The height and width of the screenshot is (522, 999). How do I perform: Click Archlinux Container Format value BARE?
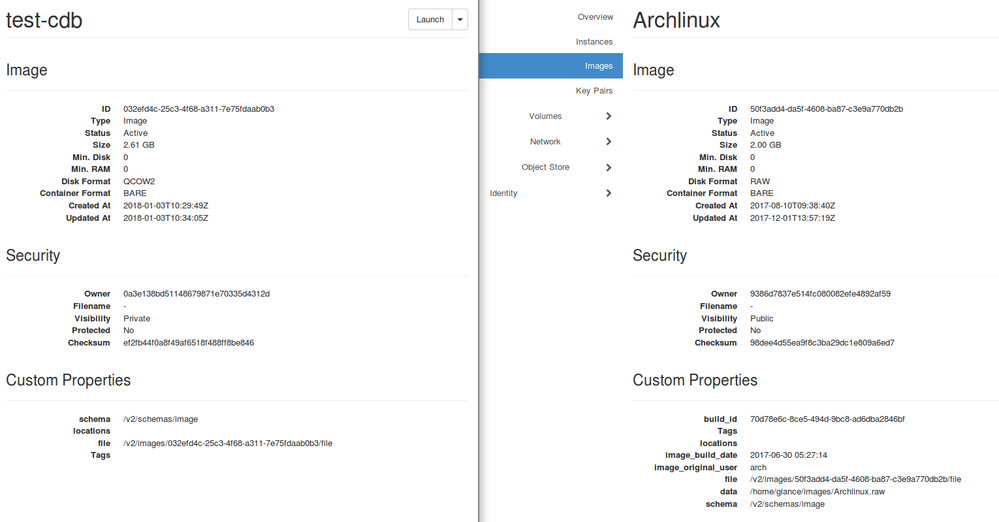coord(762,193)
